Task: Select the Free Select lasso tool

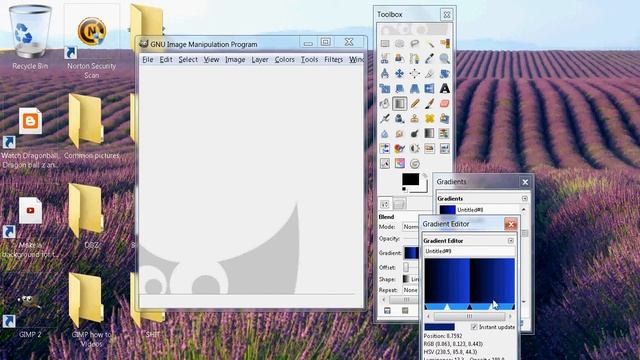Action: click(414, 44)
